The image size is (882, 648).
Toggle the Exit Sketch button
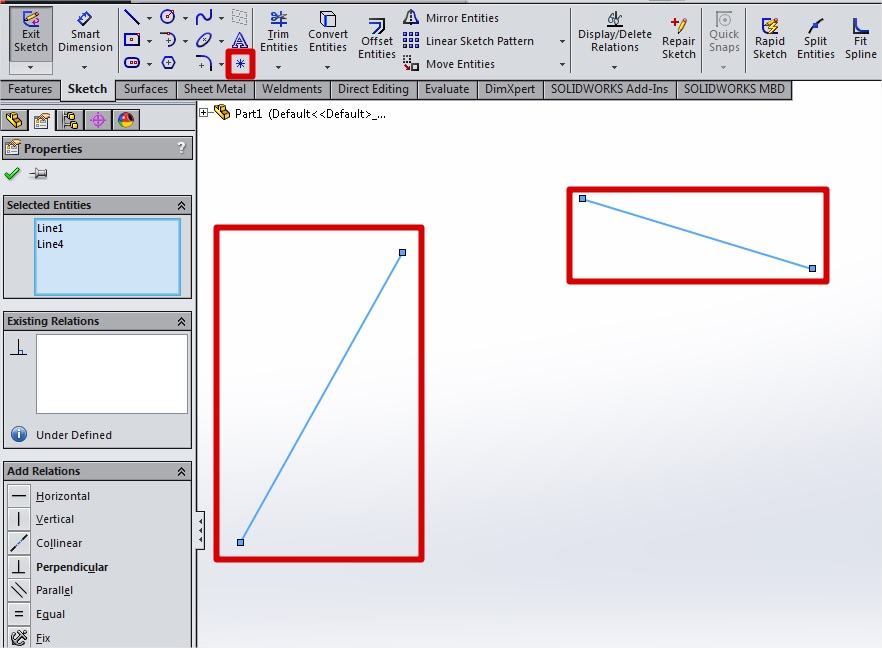[x=31, y=32]
